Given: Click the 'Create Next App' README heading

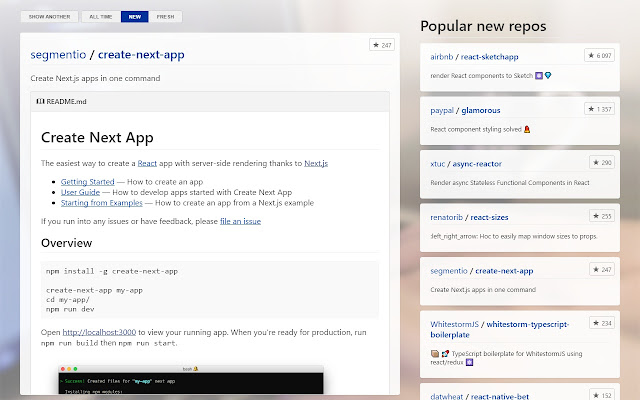Looking at the screenshot, I should point(97,138).
